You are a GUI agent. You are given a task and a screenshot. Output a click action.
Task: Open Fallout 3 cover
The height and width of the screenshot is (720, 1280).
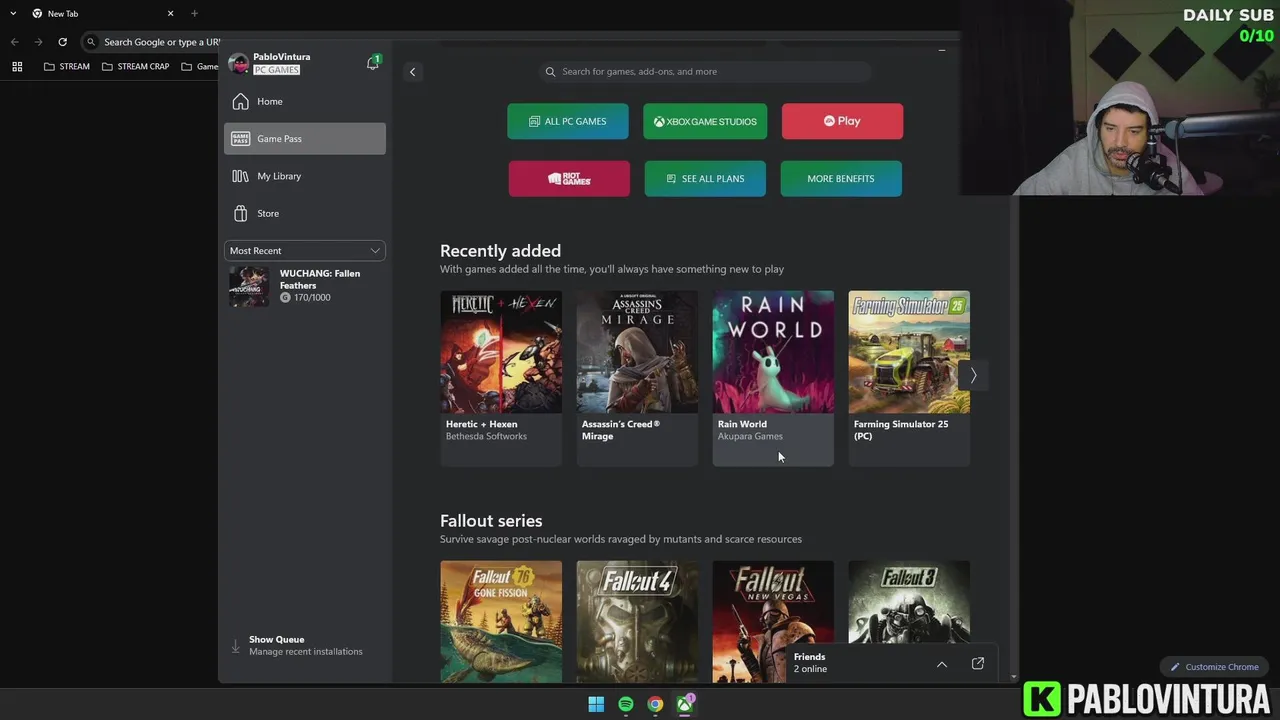pyautogui.click(x=909, y=600)
